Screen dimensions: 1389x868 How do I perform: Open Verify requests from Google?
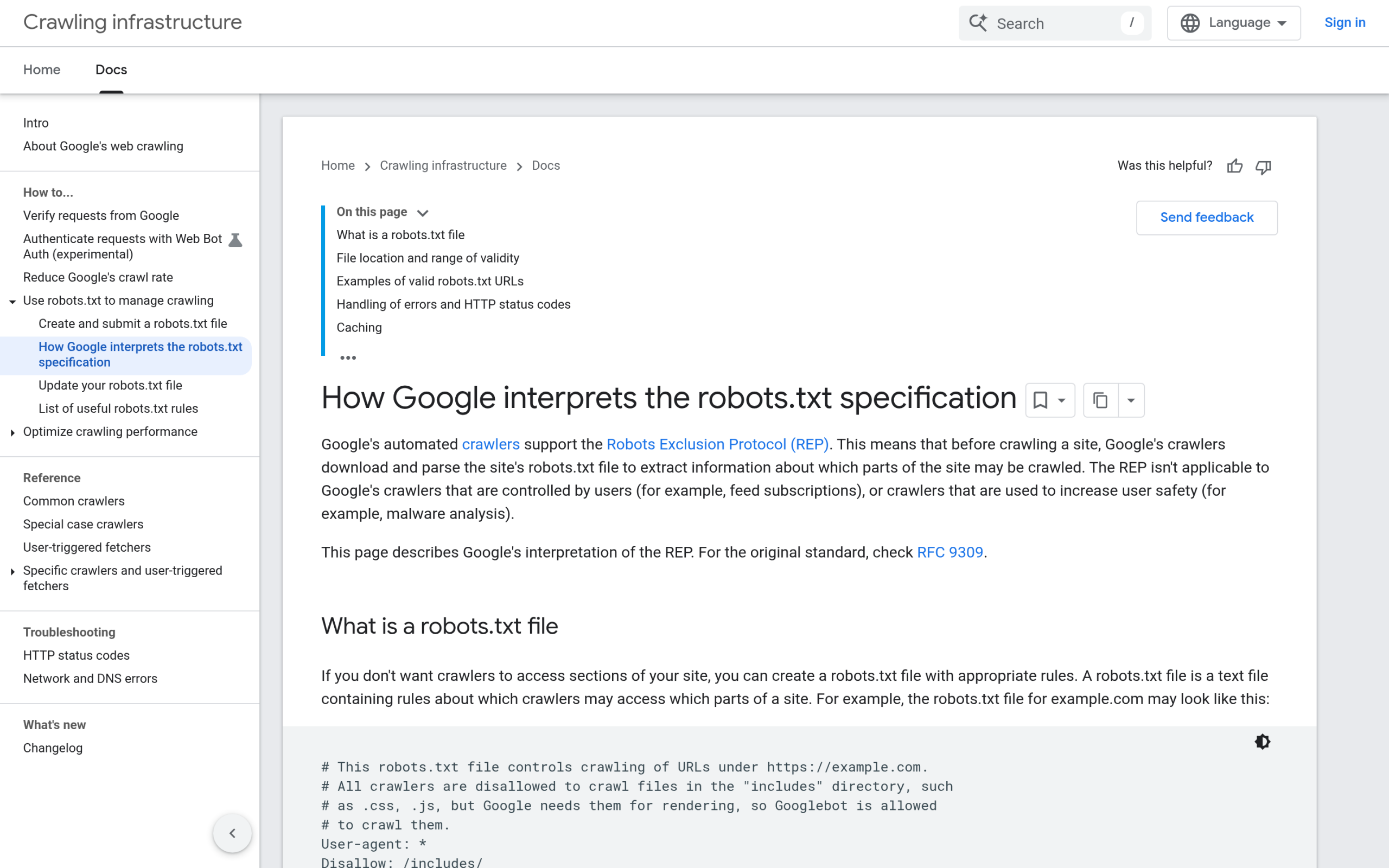[x=101, y=216]
